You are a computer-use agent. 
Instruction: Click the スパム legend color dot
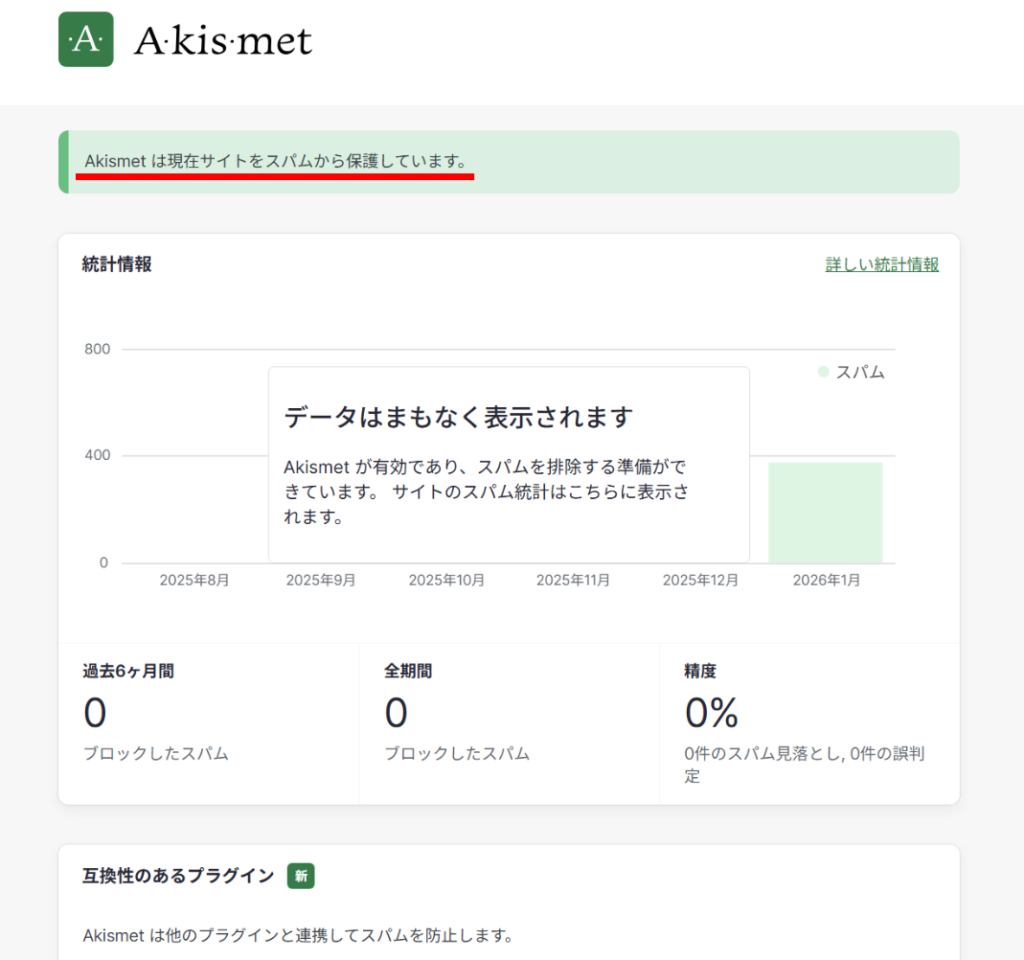822,371
